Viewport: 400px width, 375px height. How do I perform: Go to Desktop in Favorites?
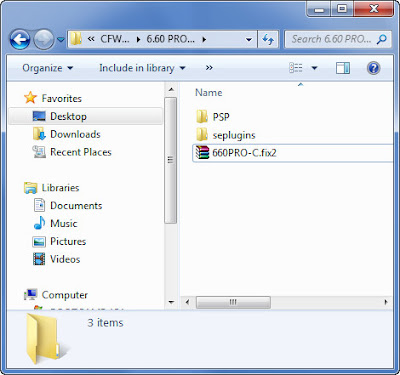[x=86, y=116]
